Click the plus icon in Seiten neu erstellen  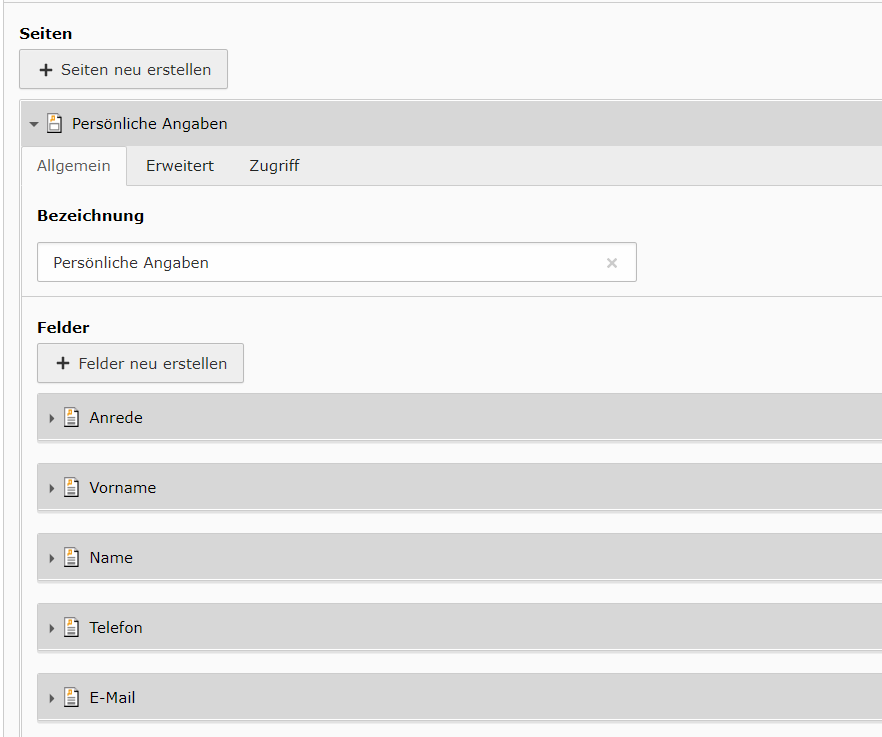pyautogui.click(x=46, y=70)
